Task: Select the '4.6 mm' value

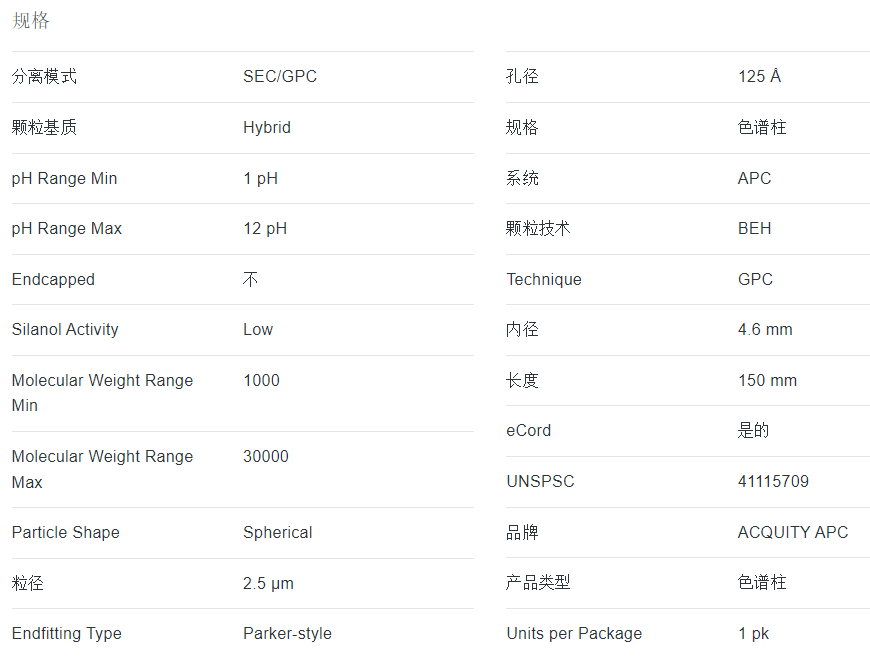Action: (x=765, y=330)
